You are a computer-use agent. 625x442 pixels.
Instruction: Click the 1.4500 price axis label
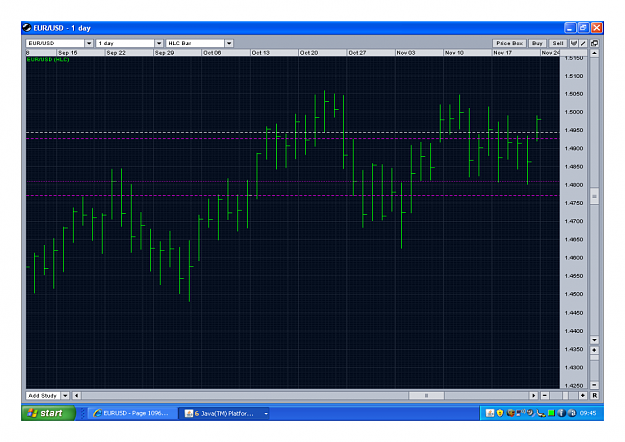574,294
